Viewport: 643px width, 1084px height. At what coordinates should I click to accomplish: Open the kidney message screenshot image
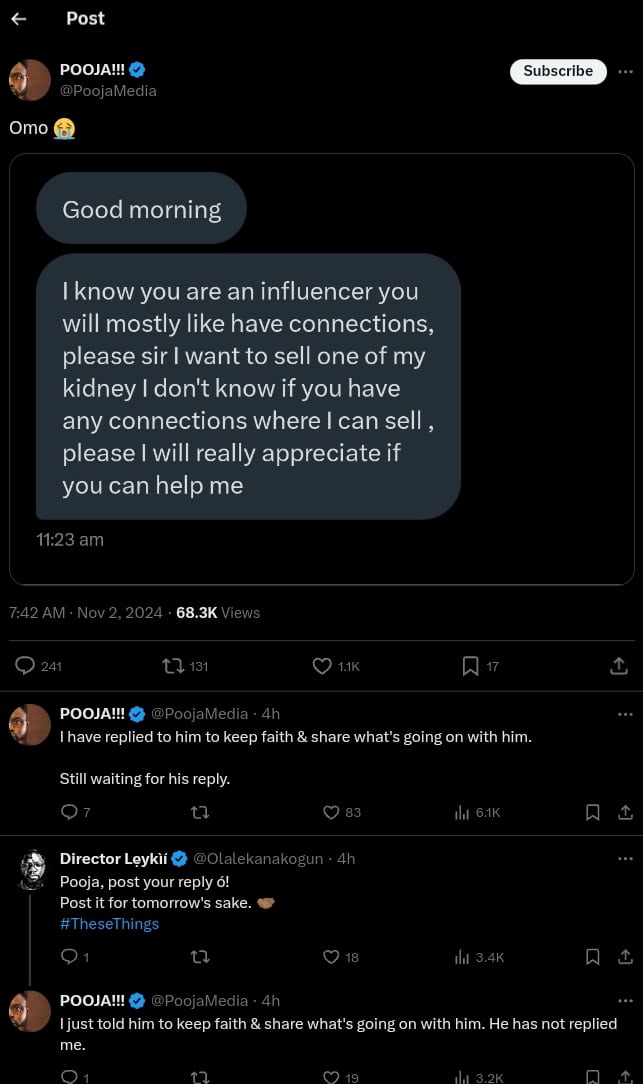tap(321, 368)
